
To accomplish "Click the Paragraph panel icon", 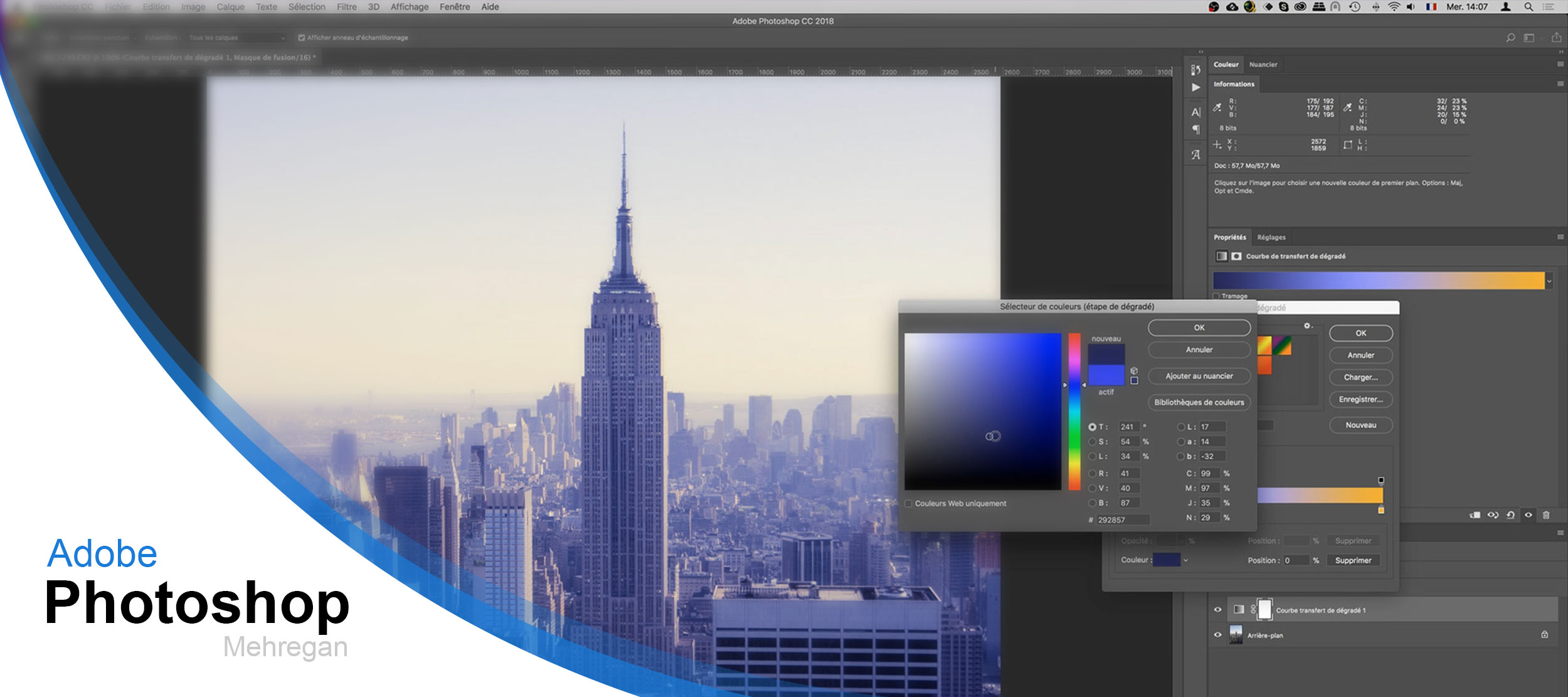I will tap(1196, 130).
